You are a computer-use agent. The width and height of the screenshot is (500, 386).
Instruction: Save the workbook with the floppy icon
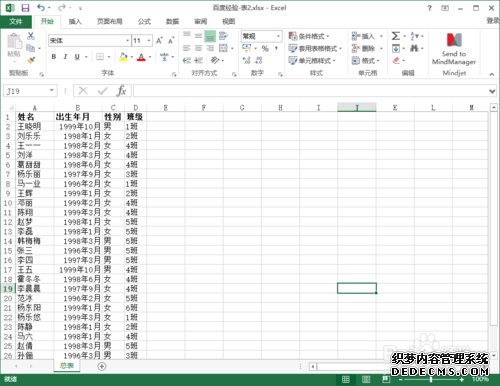(x=25, y=8)
